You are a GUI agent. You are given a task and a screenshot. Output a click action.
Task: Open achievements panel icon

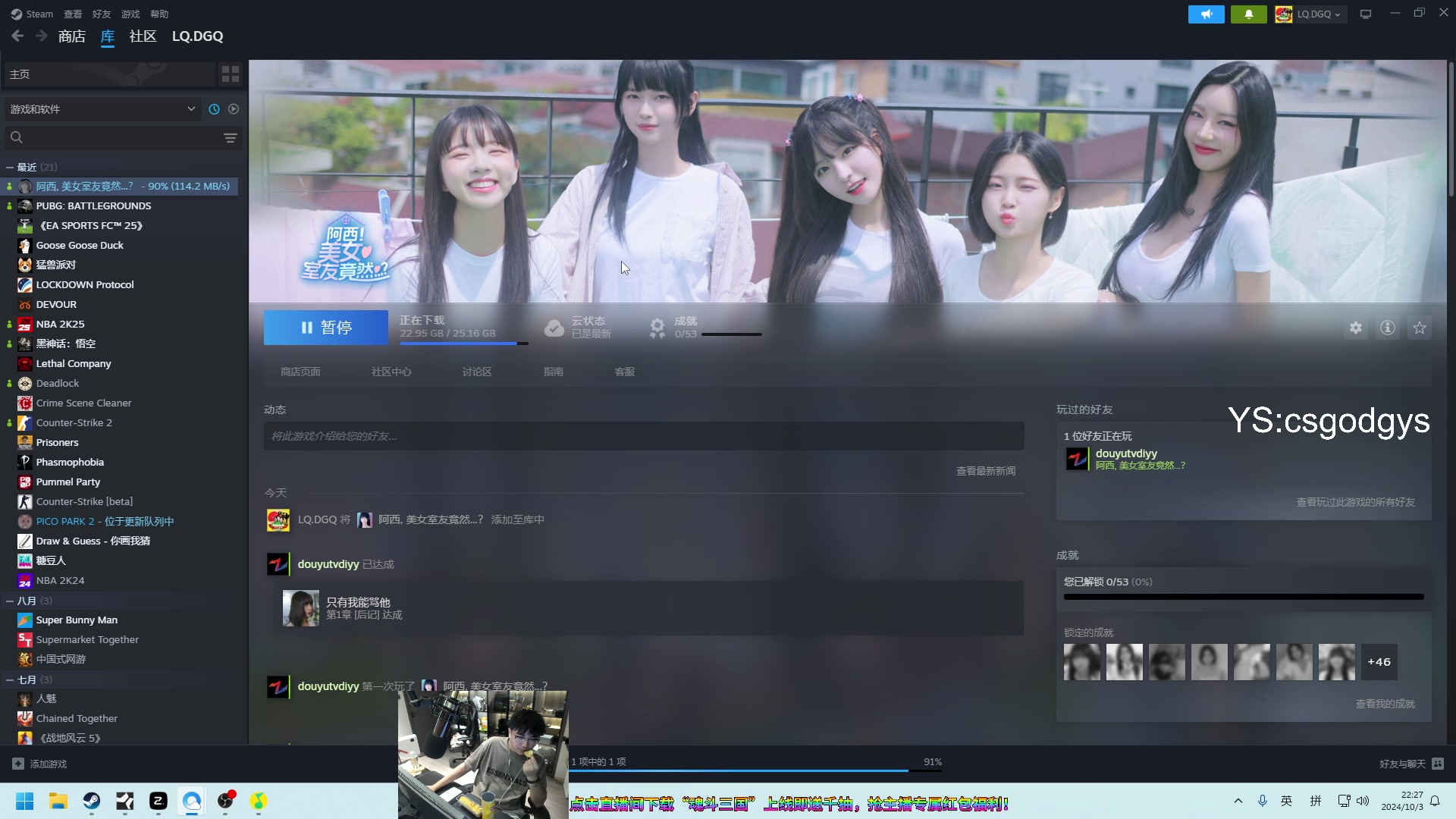(658, 327)
